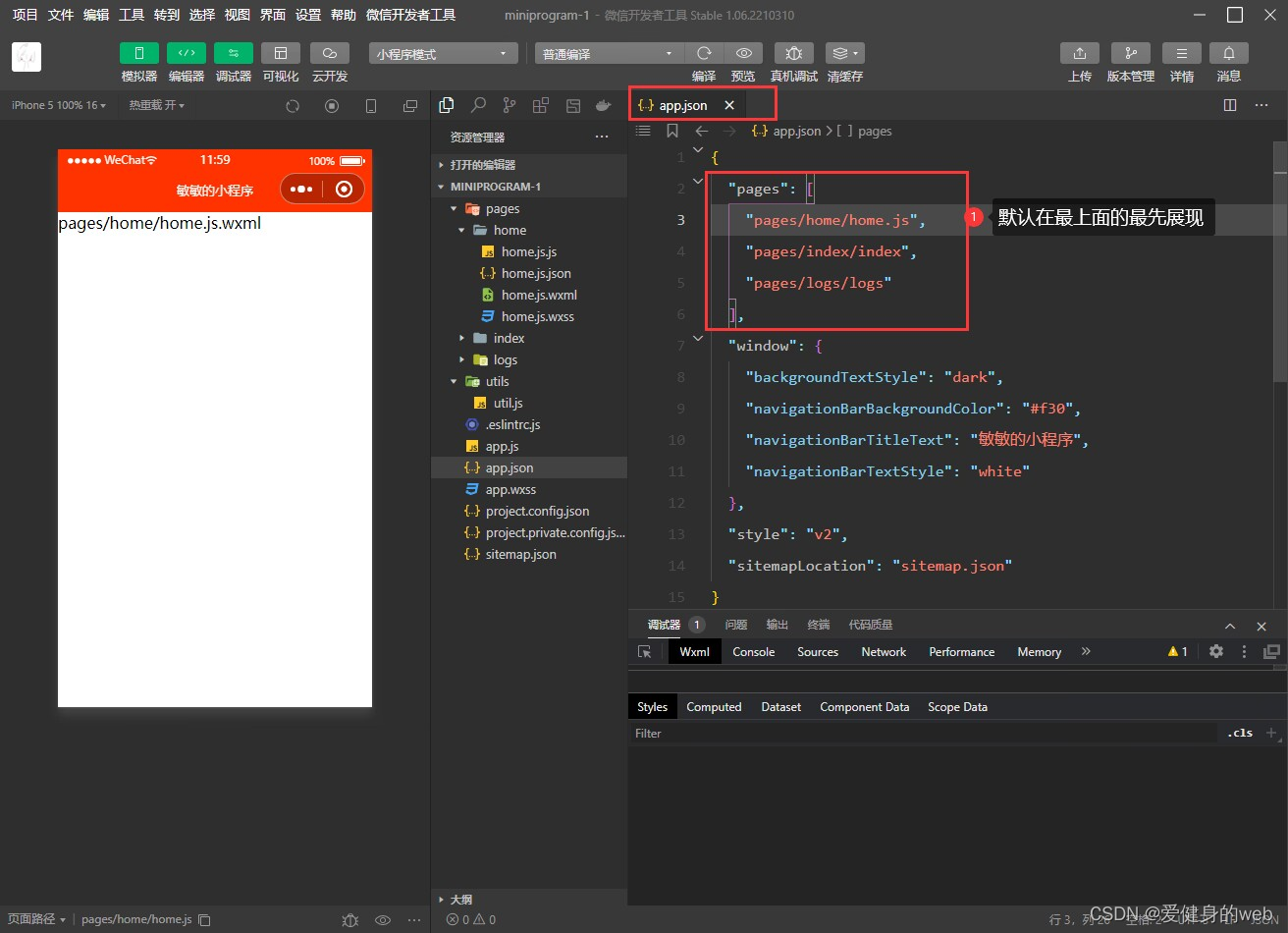Open 资源管理器 more actions menu

click(x=602, y=137)
